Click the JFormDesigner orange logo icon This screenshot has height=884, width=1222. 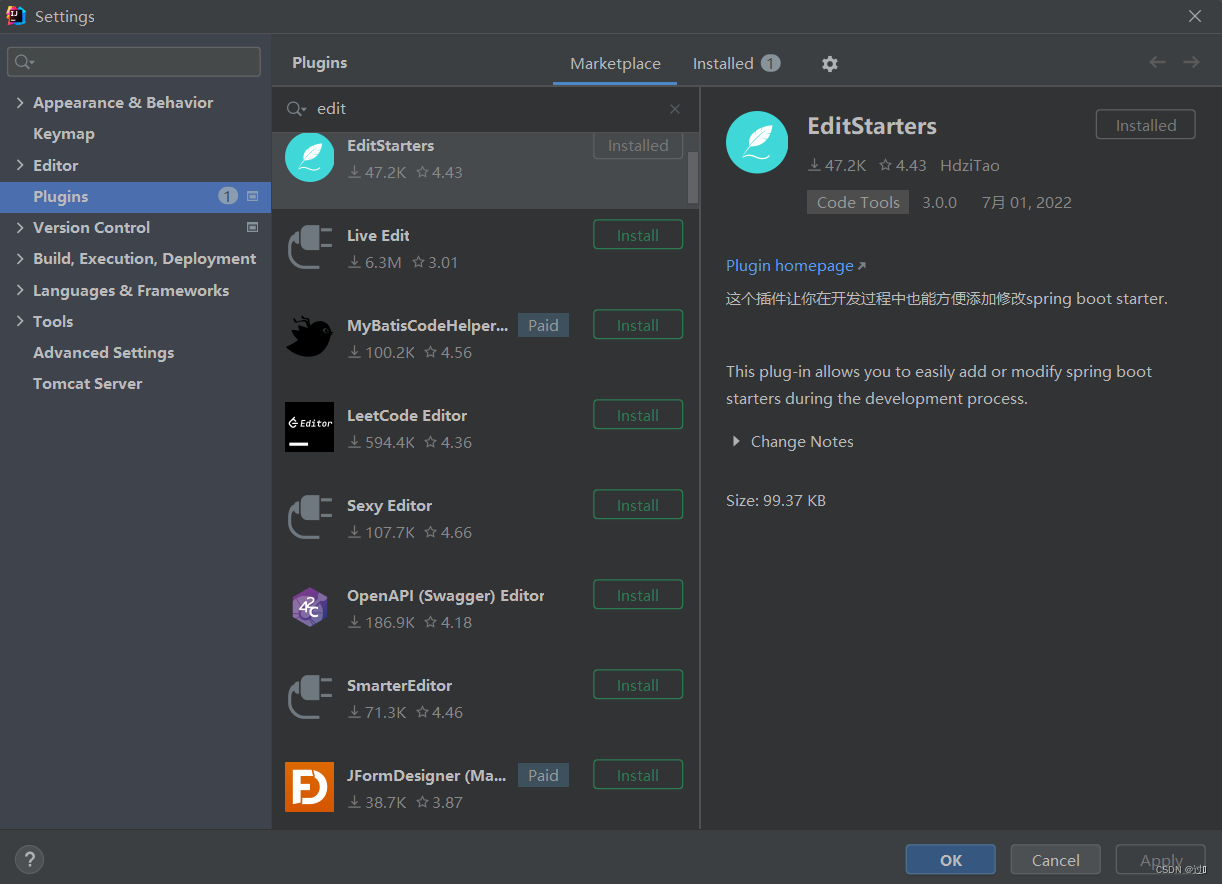[x=310, y=787]
